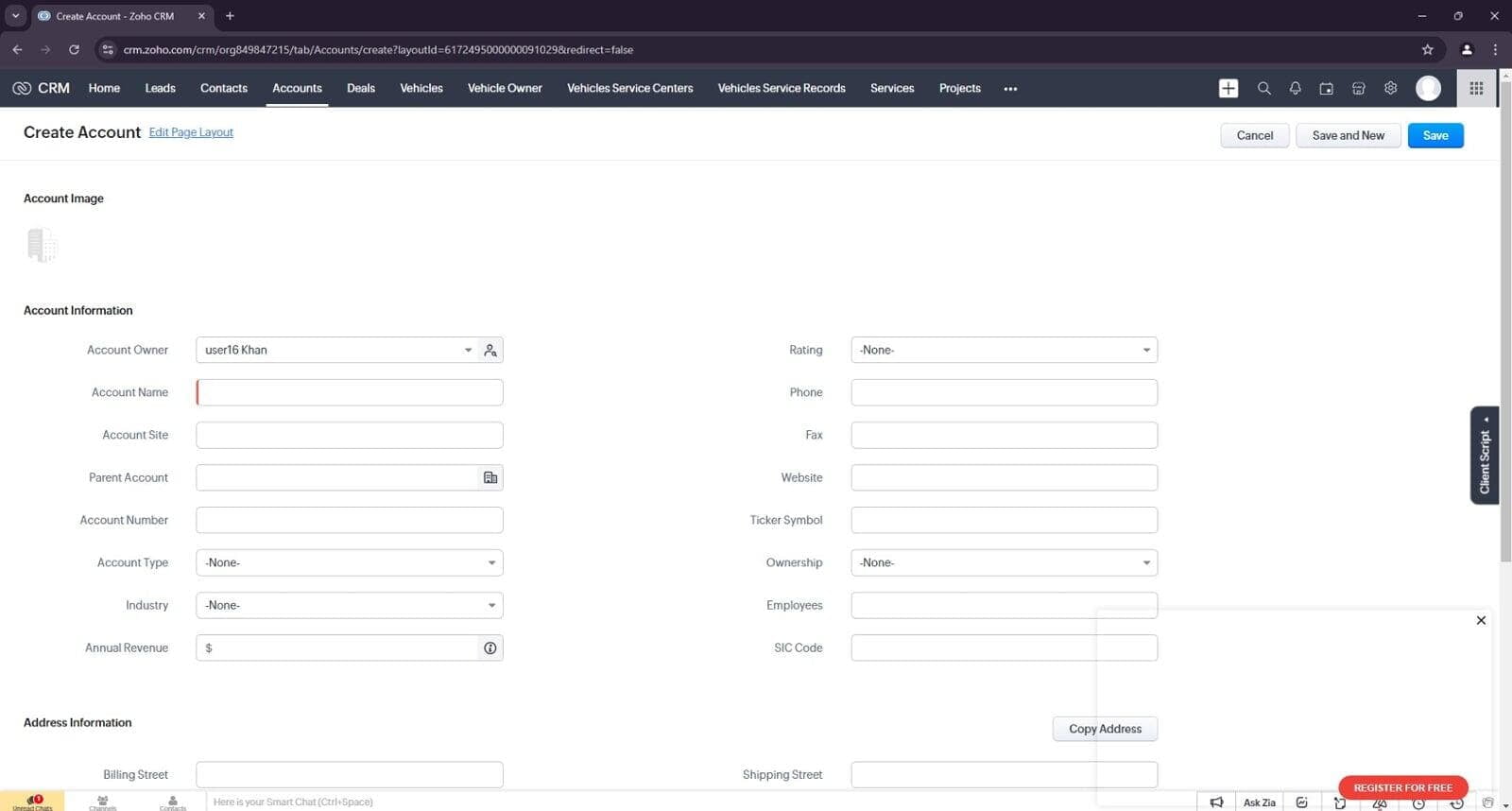This screenshot has width=1512, height=811.
Task: Switch to the Deals tab
Action: pyautogui.click(x=361, y=88)
